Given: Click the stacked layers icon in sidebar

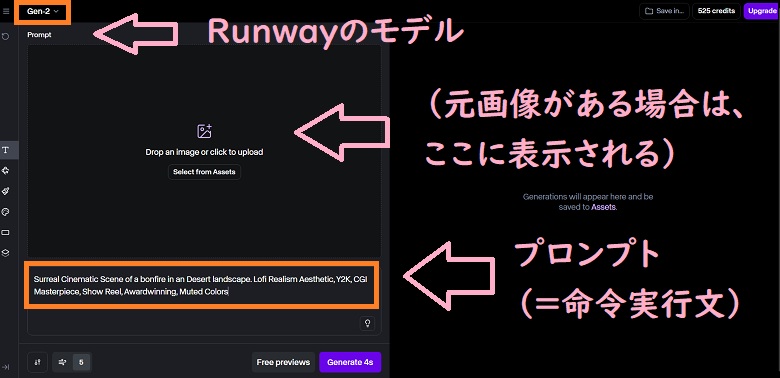Looking at the screenshot, I should pyautogui.click(x=6, y=253).
